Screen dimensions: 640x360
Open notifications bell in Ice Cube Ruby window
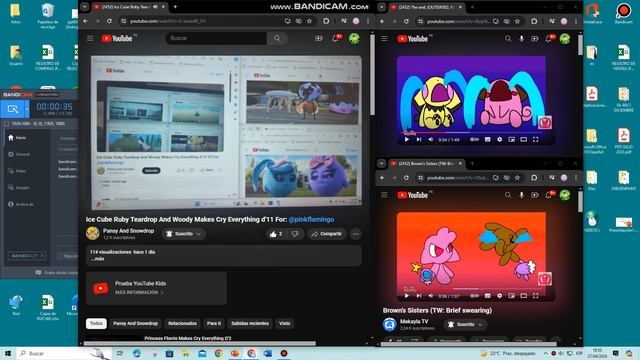click(336, 38)
